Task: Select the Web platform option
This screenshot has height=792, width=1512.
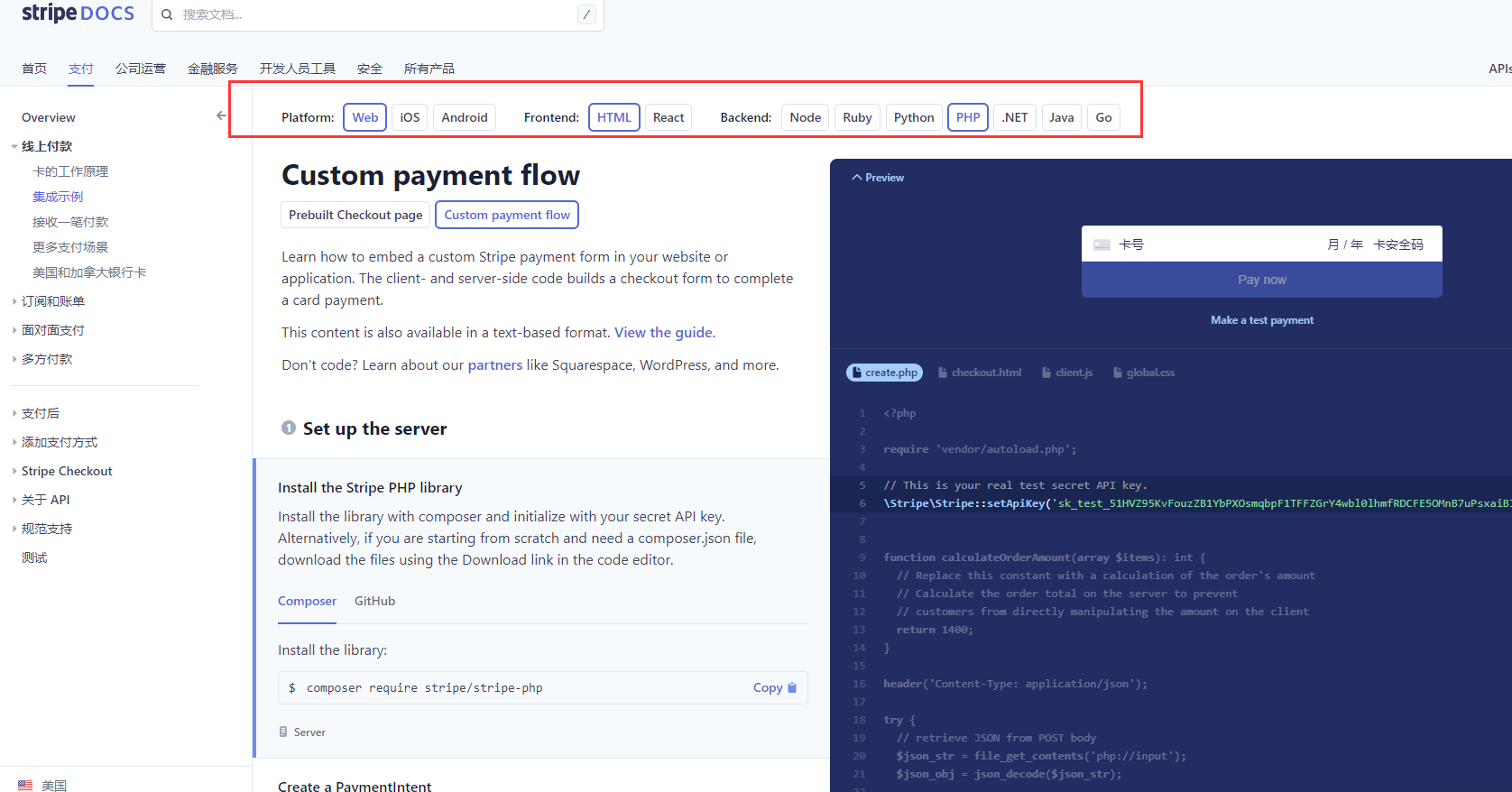Action: (365, 117)
